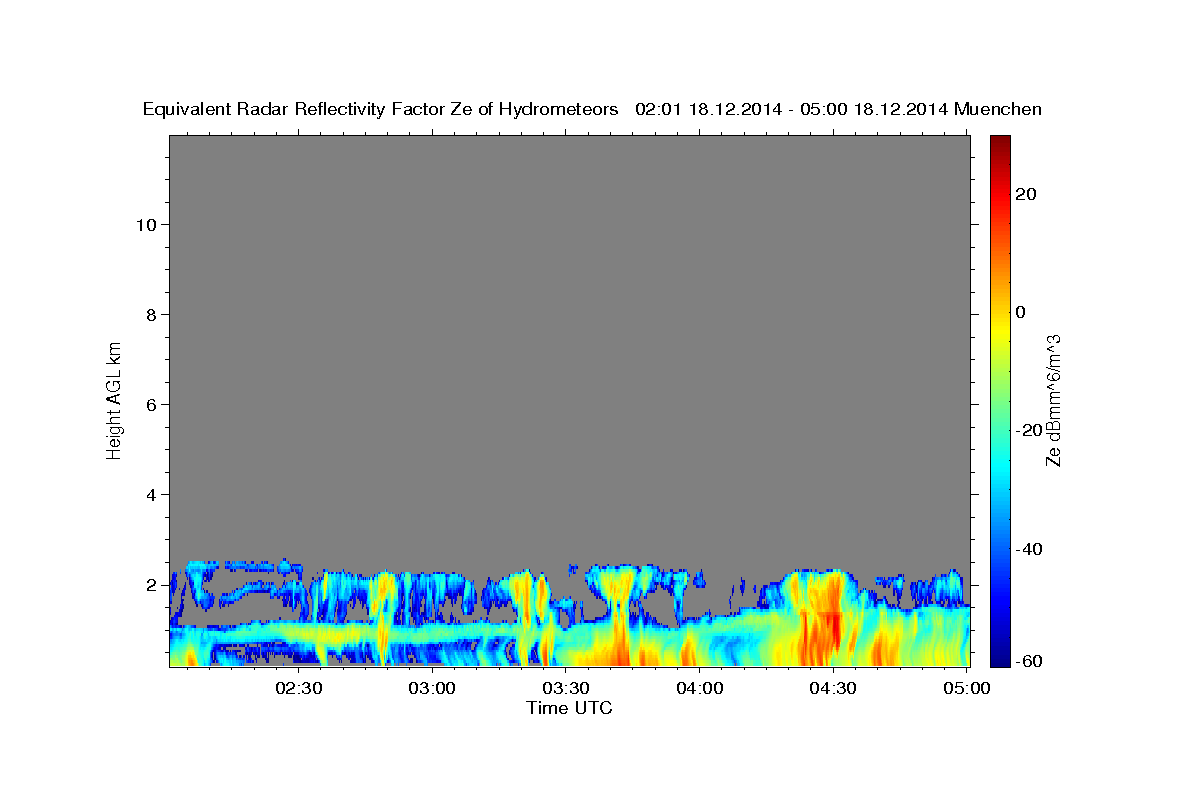Image resolution: width=1200 pixels, height=800 pixels.
Task: Click the colorbar value '-60'
Action: point(1029,662)
